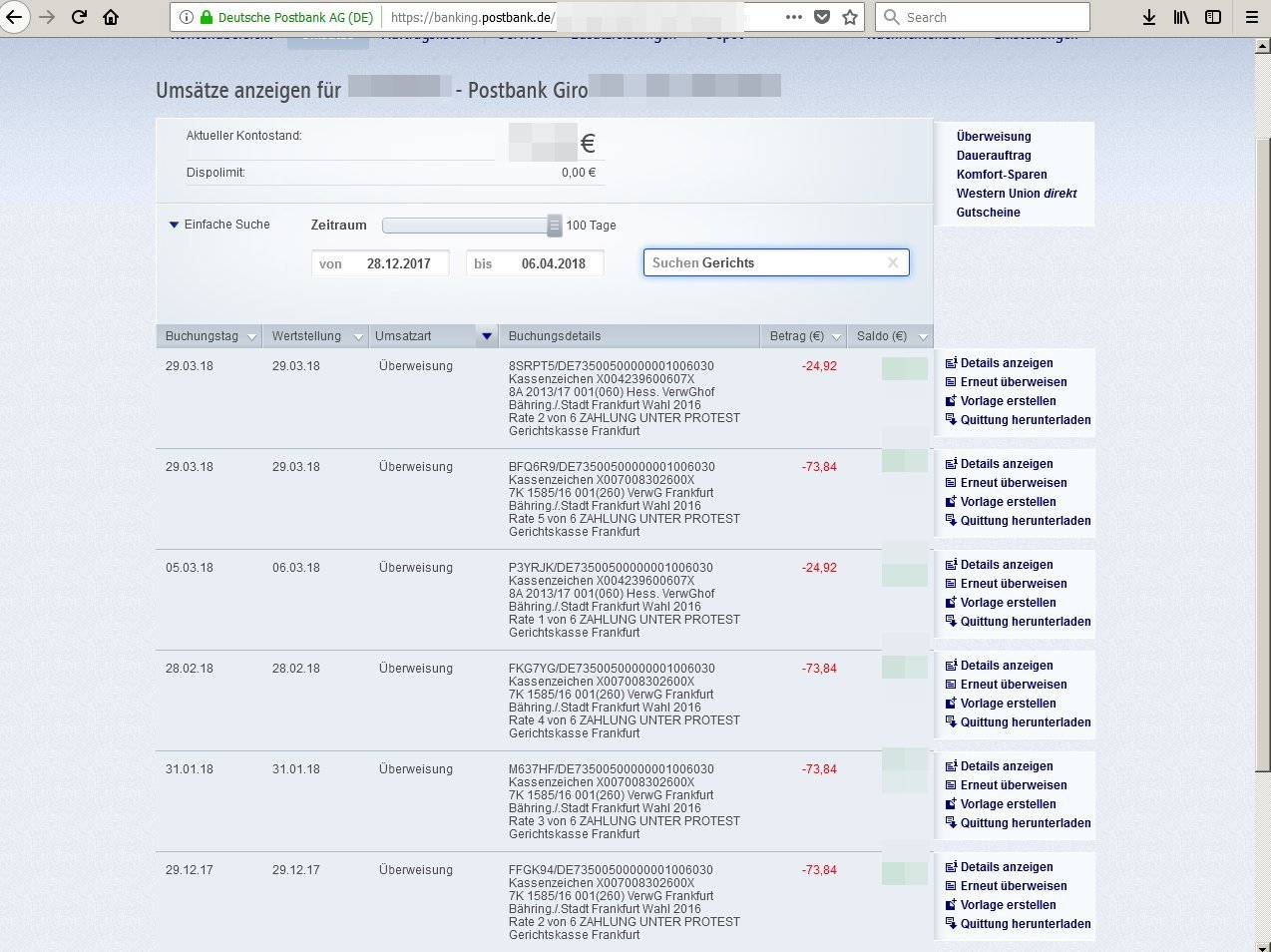The height and width of the screenshot is (952, 1271).
Task: Click Vorlage erstellen for FFGK94 transaction
Action: (x=1000, y=905)
